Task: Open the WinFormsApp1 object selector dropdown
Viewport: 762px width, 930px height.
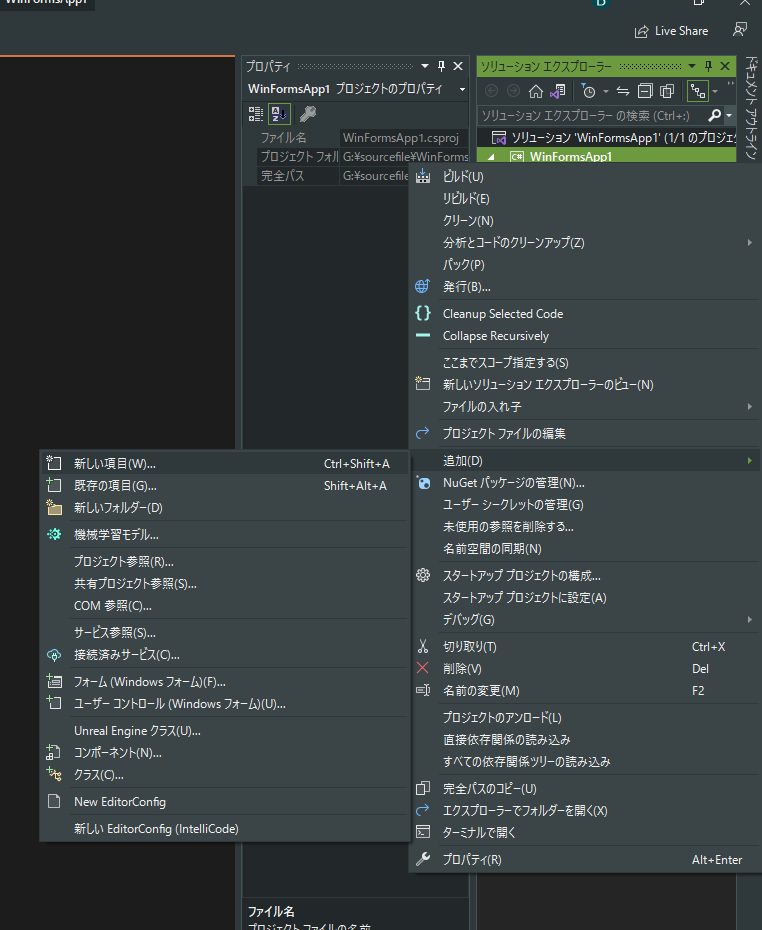Action: point(462,90)
